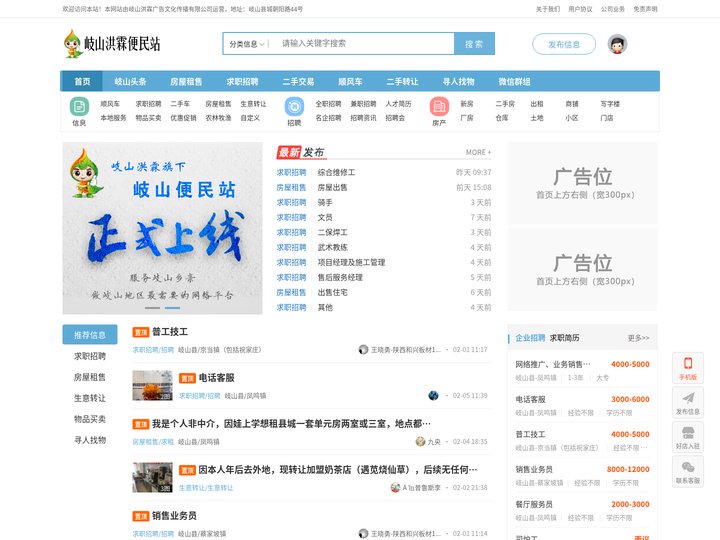720x540 pixels.
Task: Switch to the 企业招聘 tab
Action: click(530, 338)
